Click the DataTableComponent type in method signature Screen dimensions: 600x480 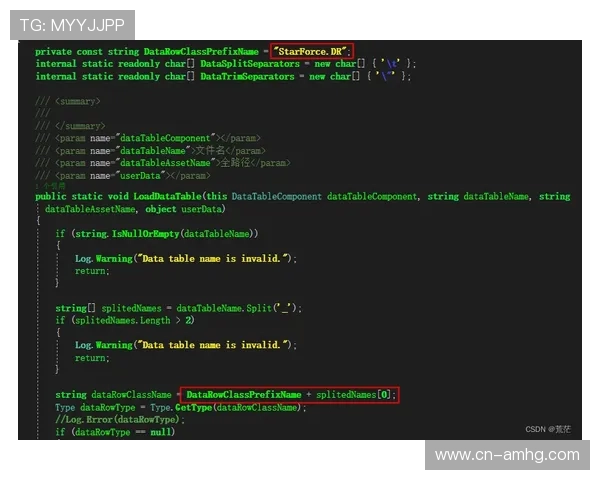[277, 196]
